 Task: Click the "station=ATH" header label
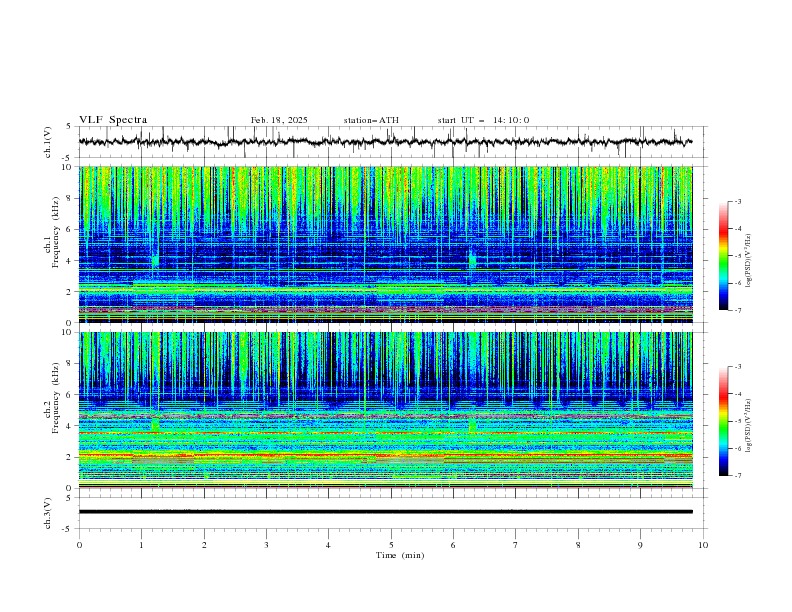[x=371, y=120]
